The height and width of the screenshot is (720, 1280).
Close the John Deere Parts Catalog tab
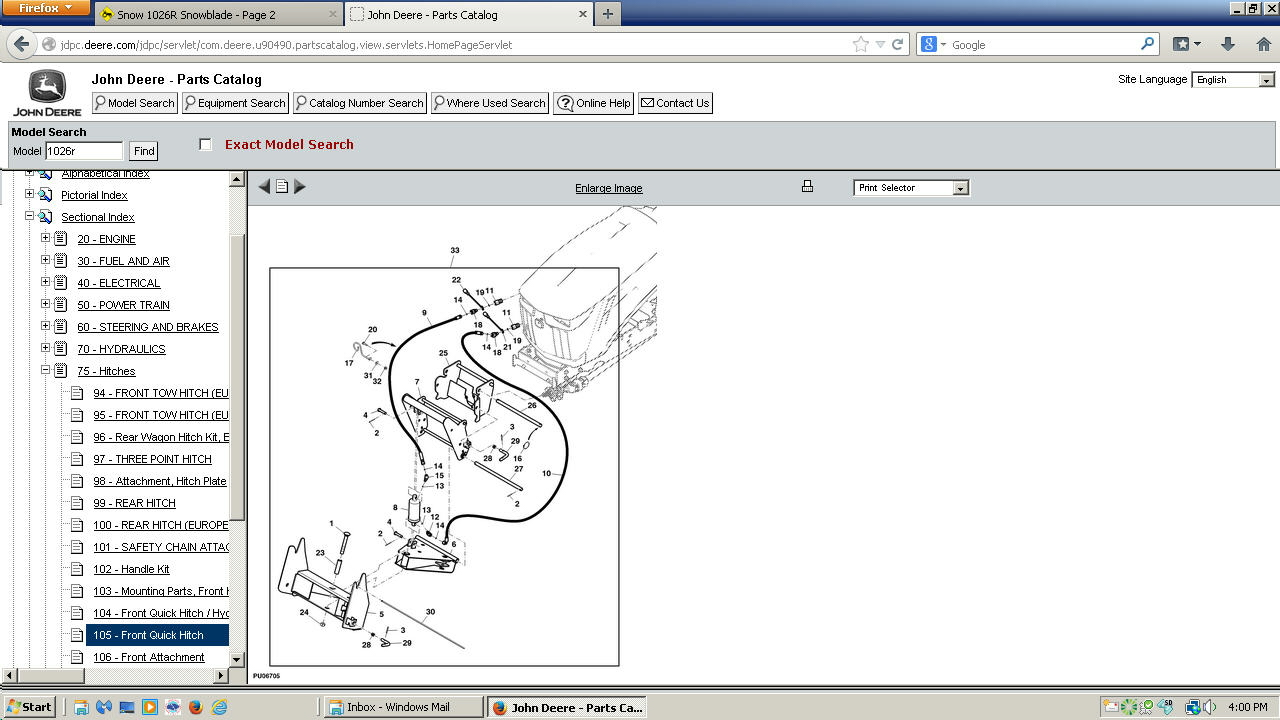(x=583, y=15)
